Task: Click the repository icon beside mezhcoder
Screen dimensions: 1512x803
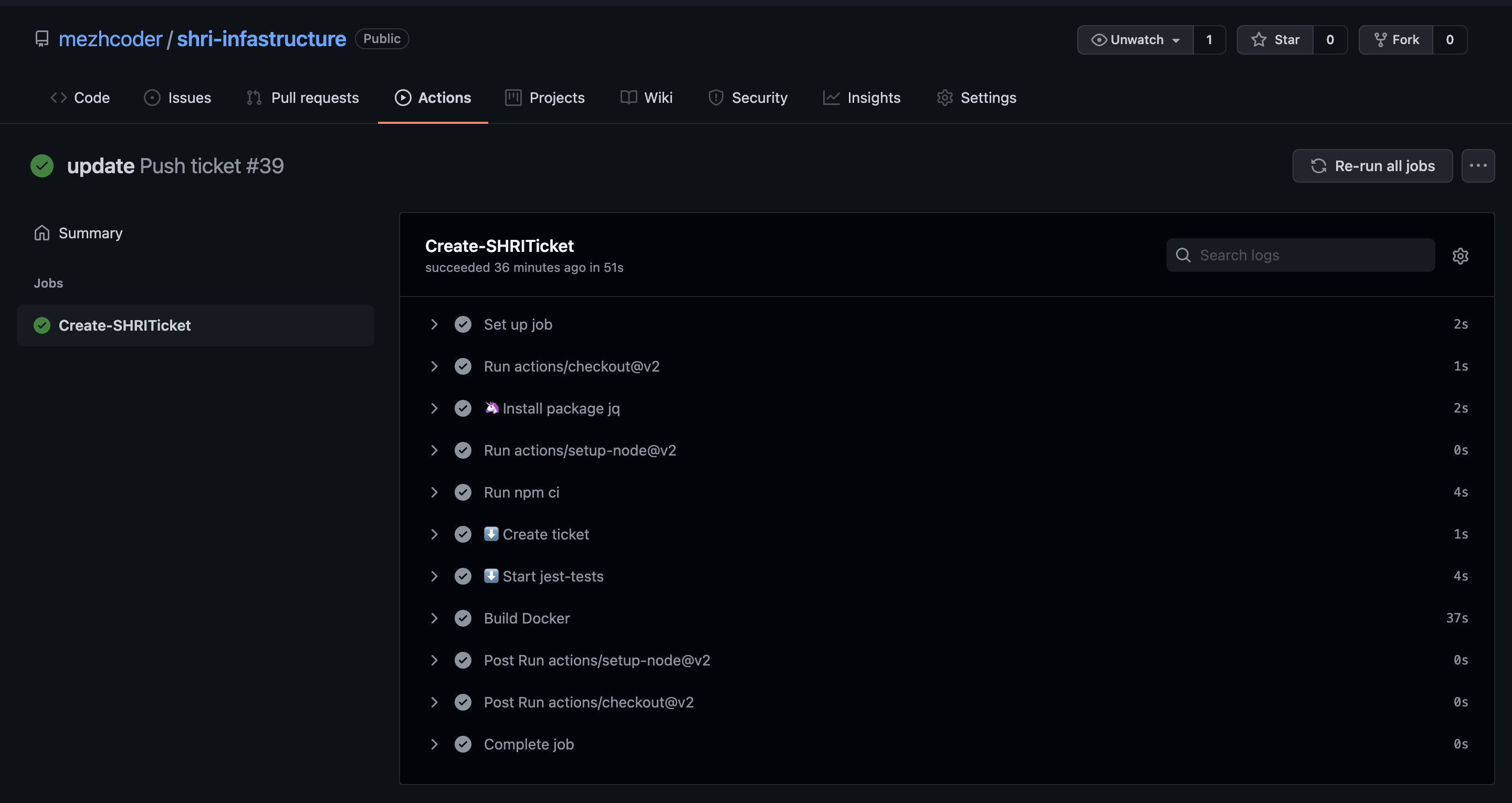Action: 41,39
